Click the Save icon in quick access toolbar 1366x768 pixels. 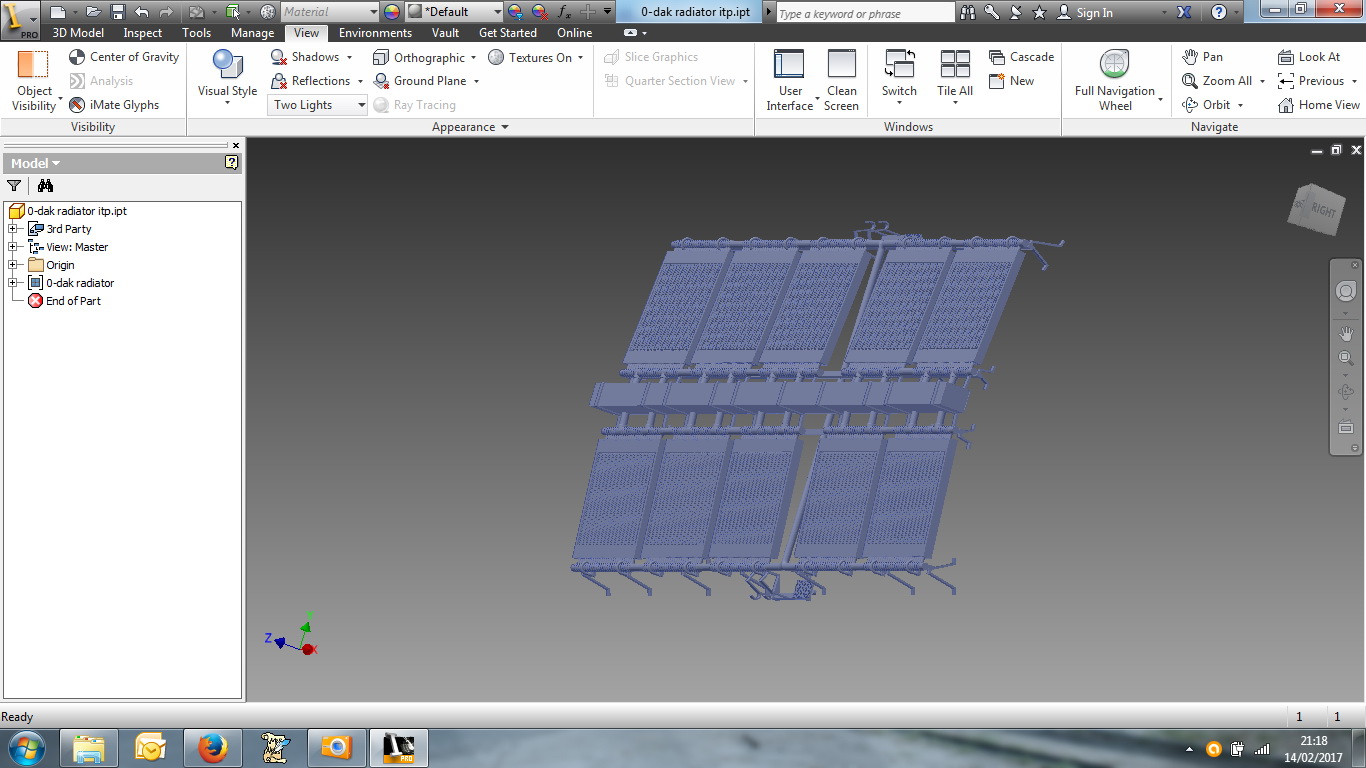coord(117,12)
